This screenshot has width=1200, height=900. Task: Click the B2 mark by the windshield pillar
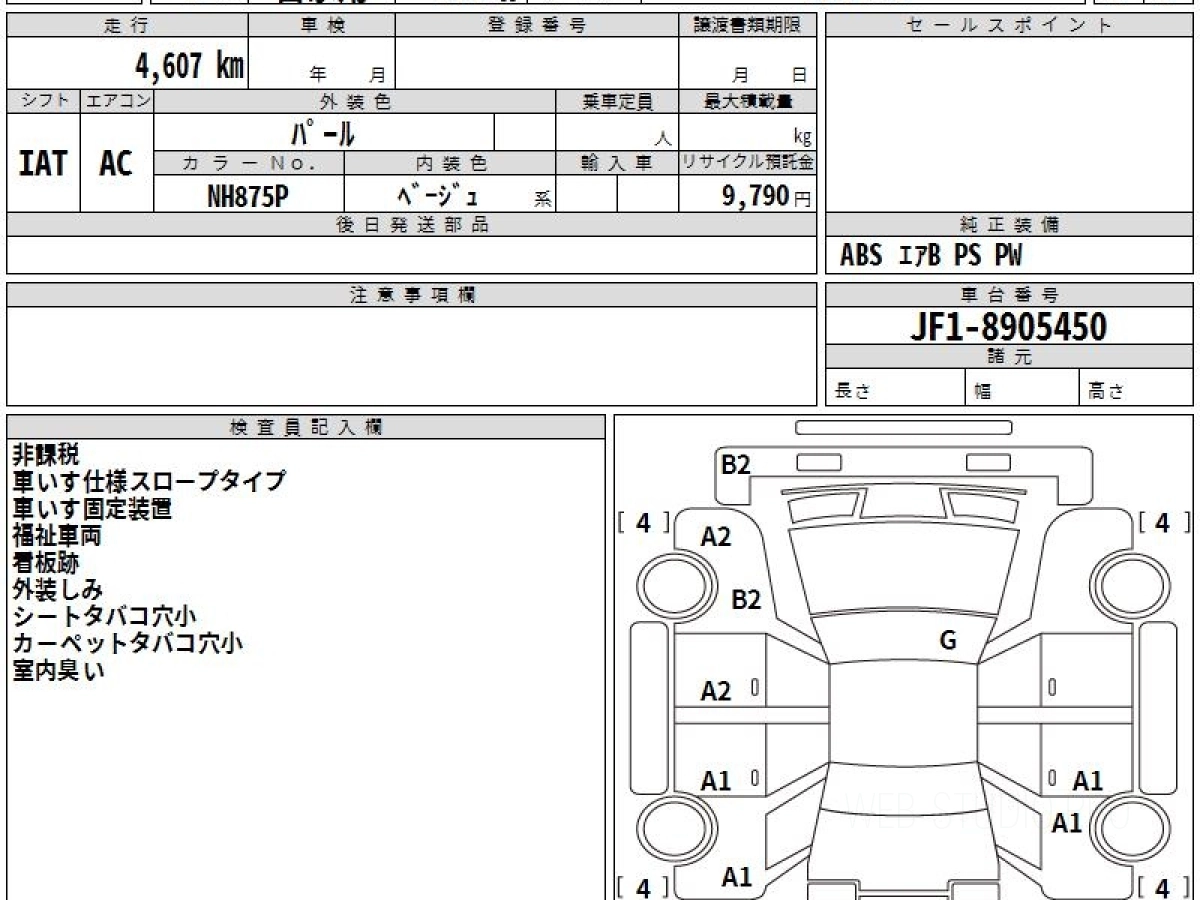[746, 600]
